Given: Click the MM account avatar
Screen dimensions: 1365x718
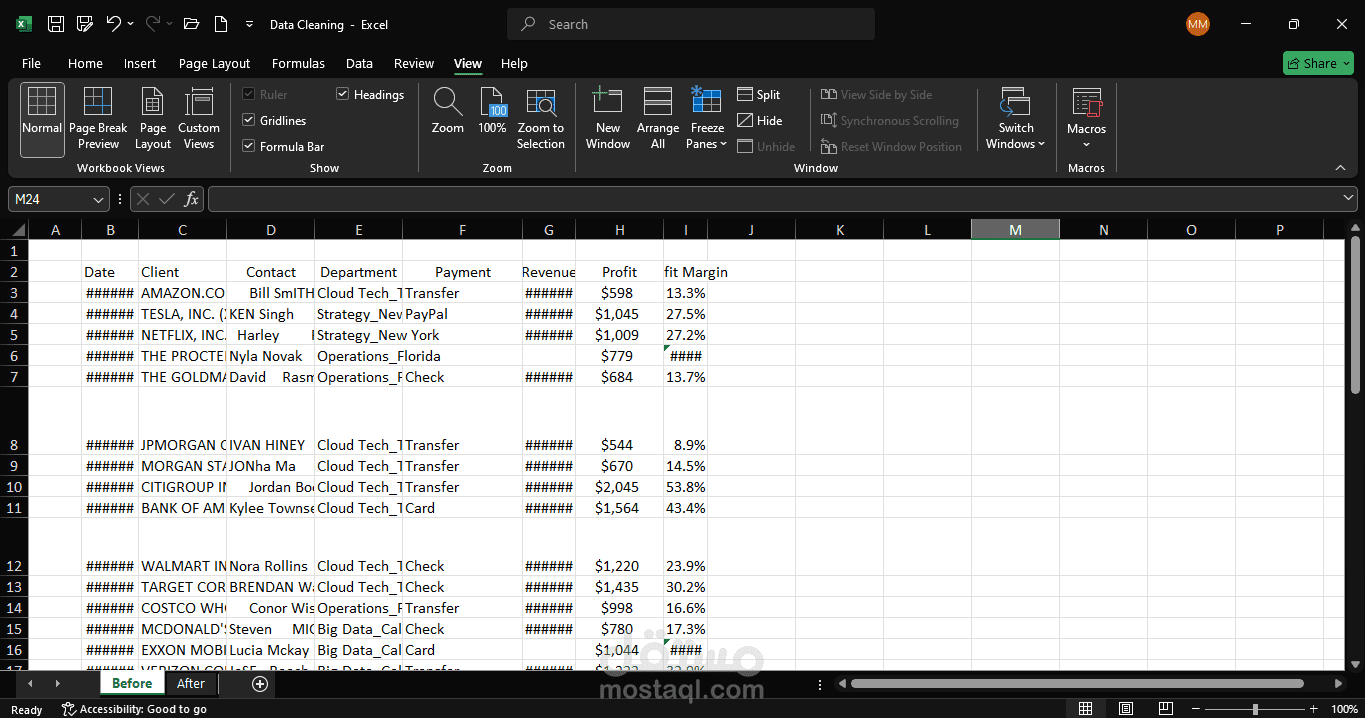Looking at the screenshot, I should (x=1197, y=24).
